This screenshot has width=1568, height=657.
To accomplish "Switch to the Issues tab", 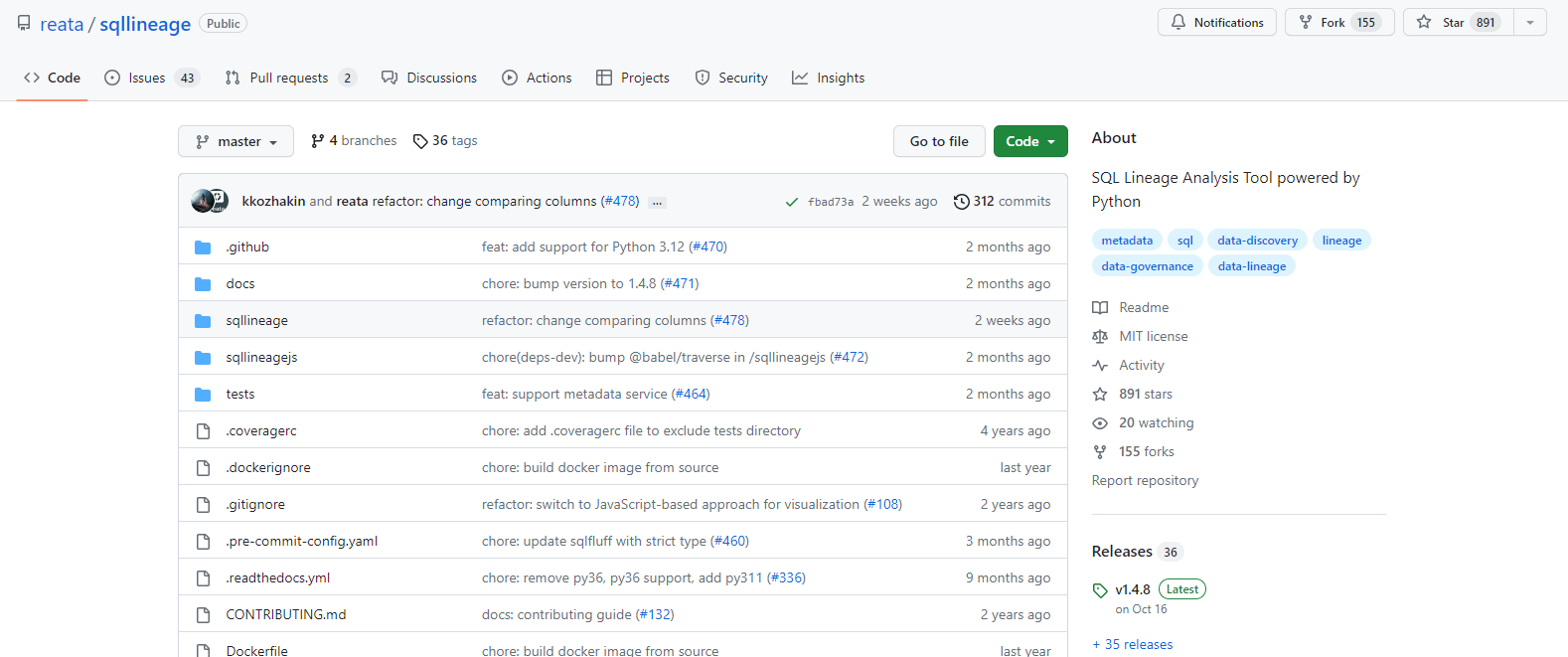I will [x=147, y=78].
